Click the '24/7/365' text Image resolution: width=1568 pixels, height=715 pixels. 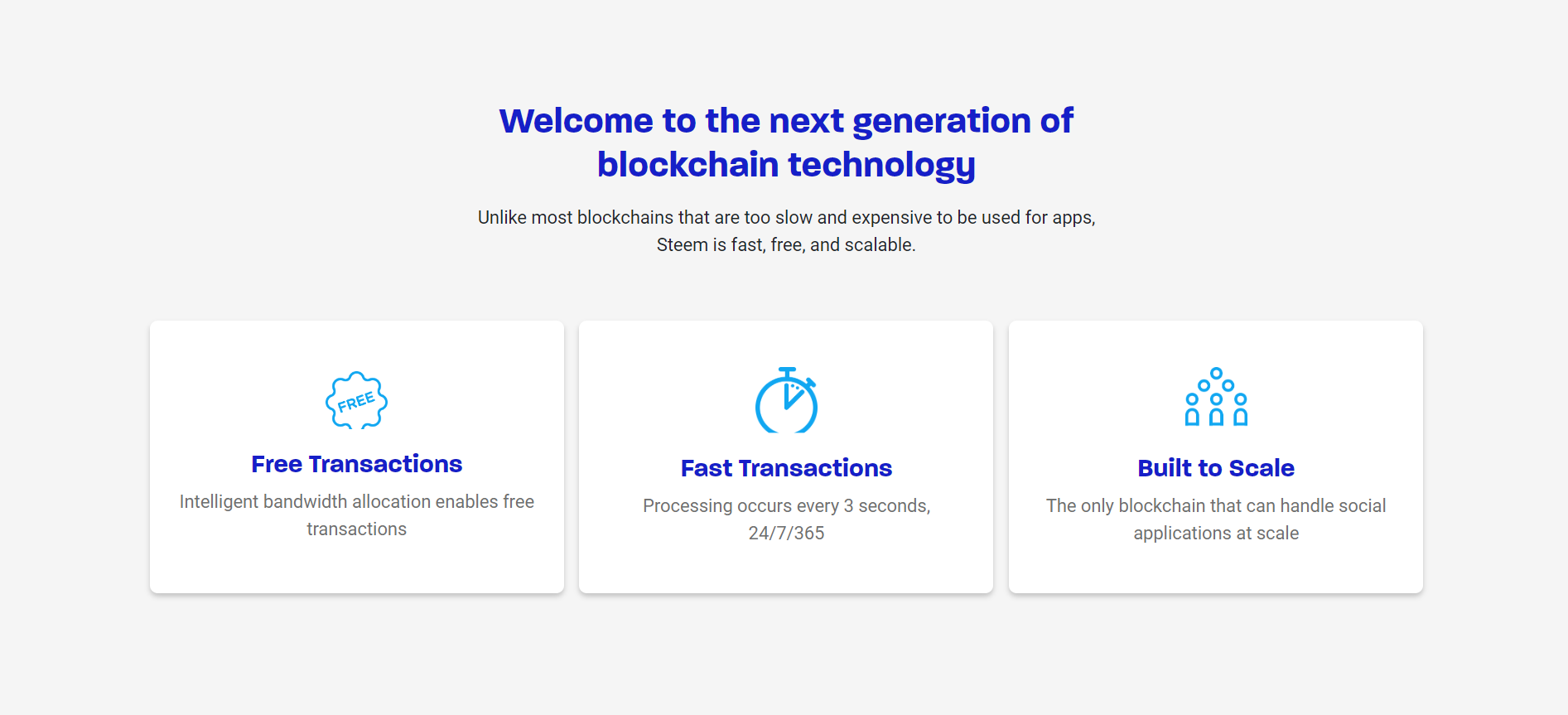(x=786, y=534)
